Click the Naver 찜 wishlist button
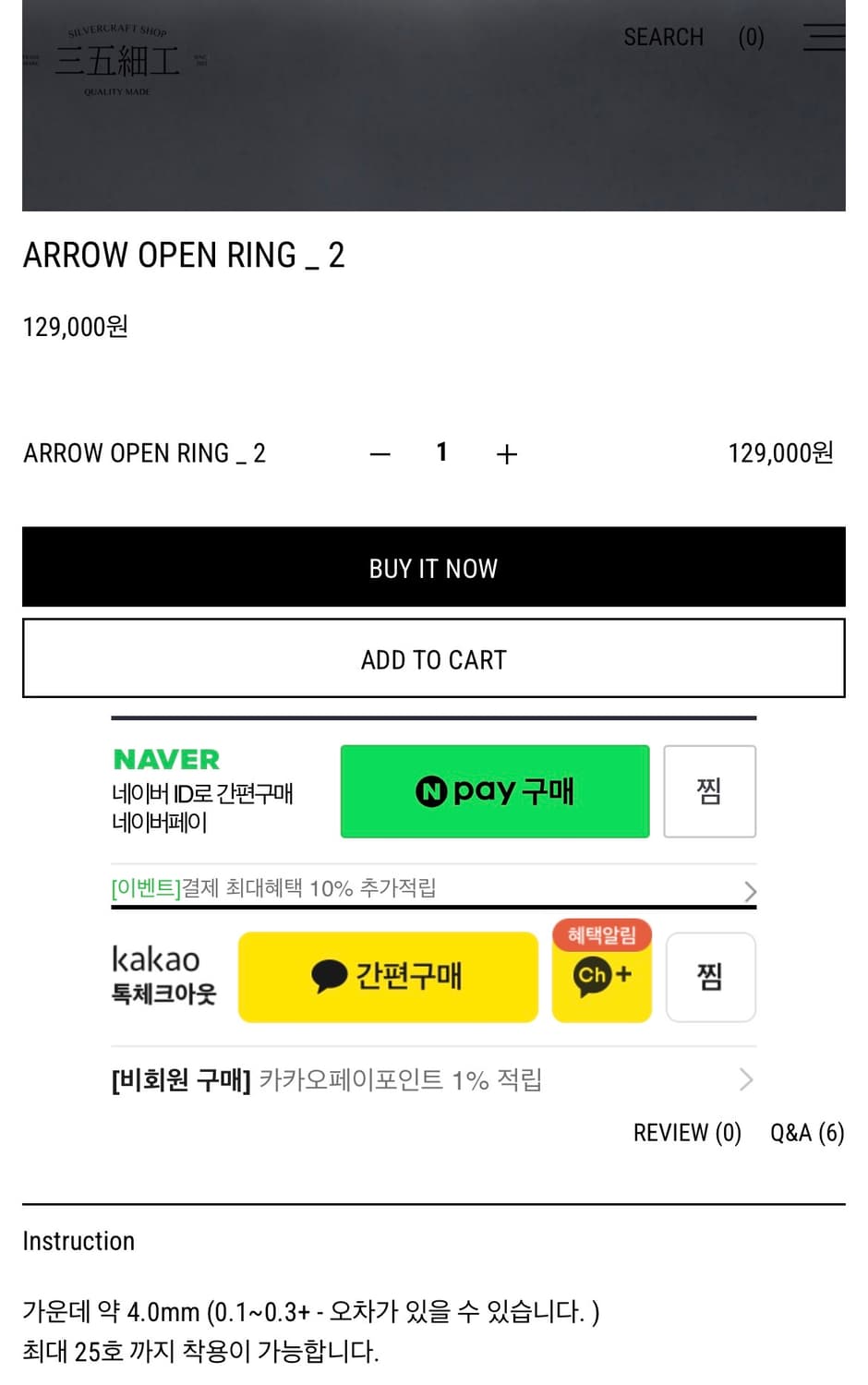Image resolution: width=868 pixels, height=1385 pixels. tap(709, 791)
